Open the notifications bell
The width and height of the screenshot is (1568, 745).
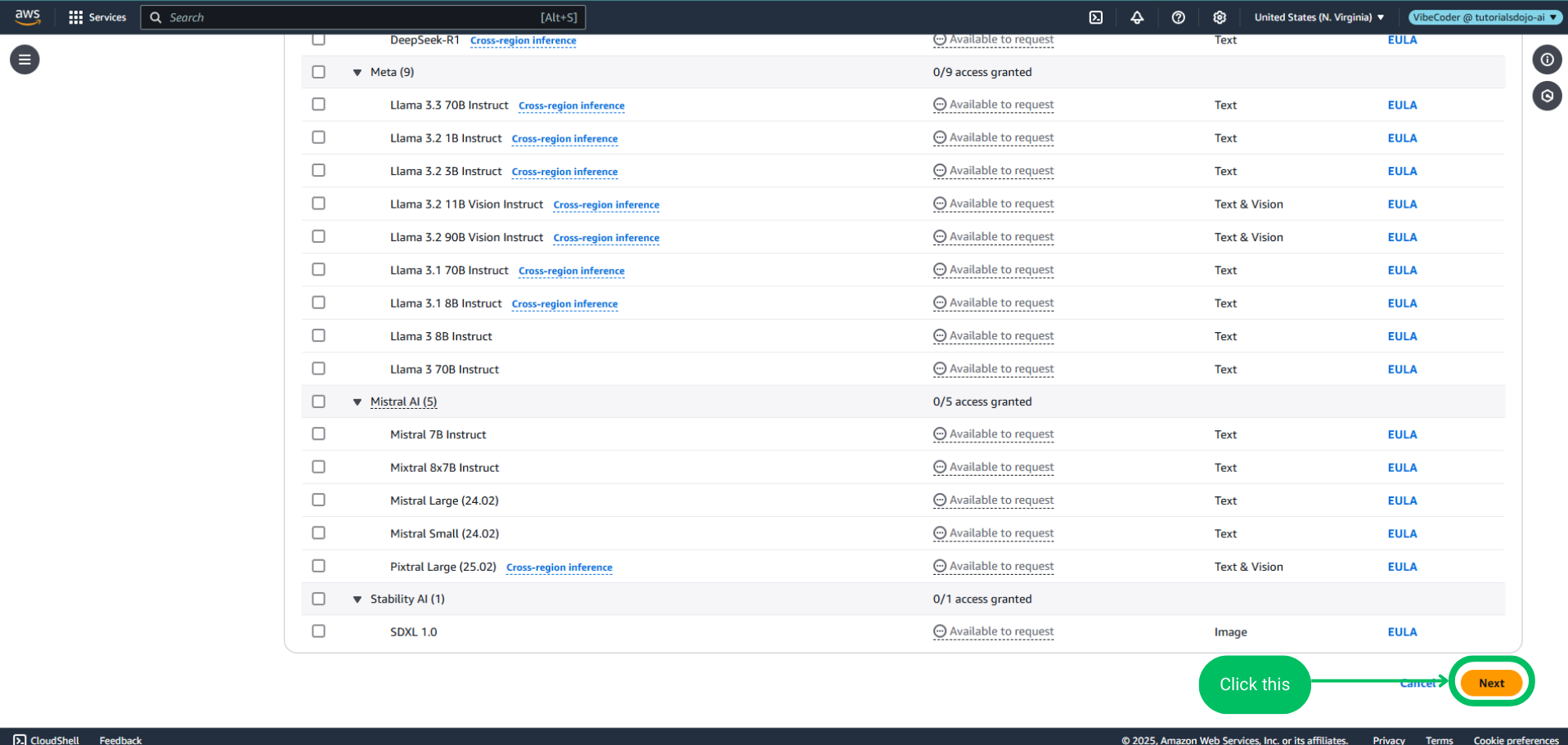pyautogui.click(x=1137, y=17)
